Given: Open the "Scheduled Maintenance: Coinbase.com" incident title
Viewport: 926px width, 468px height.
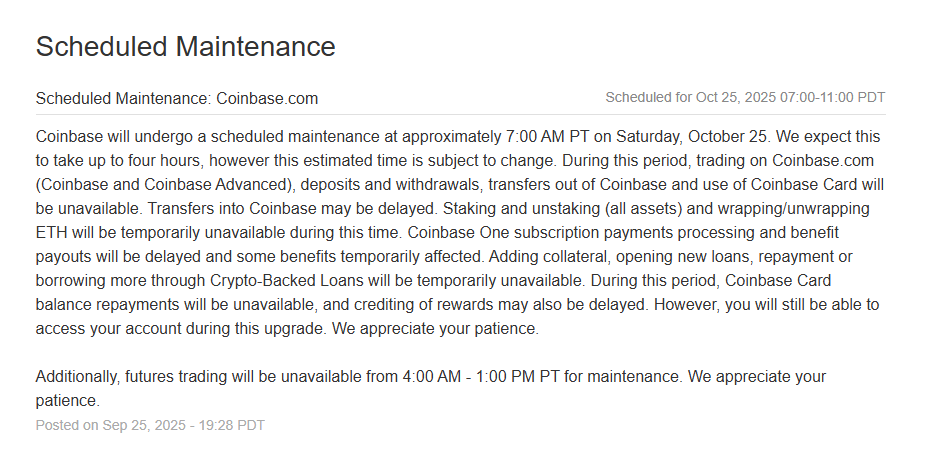Looking at the screenshot, I should pyautogui.click(x=177, y=98).
